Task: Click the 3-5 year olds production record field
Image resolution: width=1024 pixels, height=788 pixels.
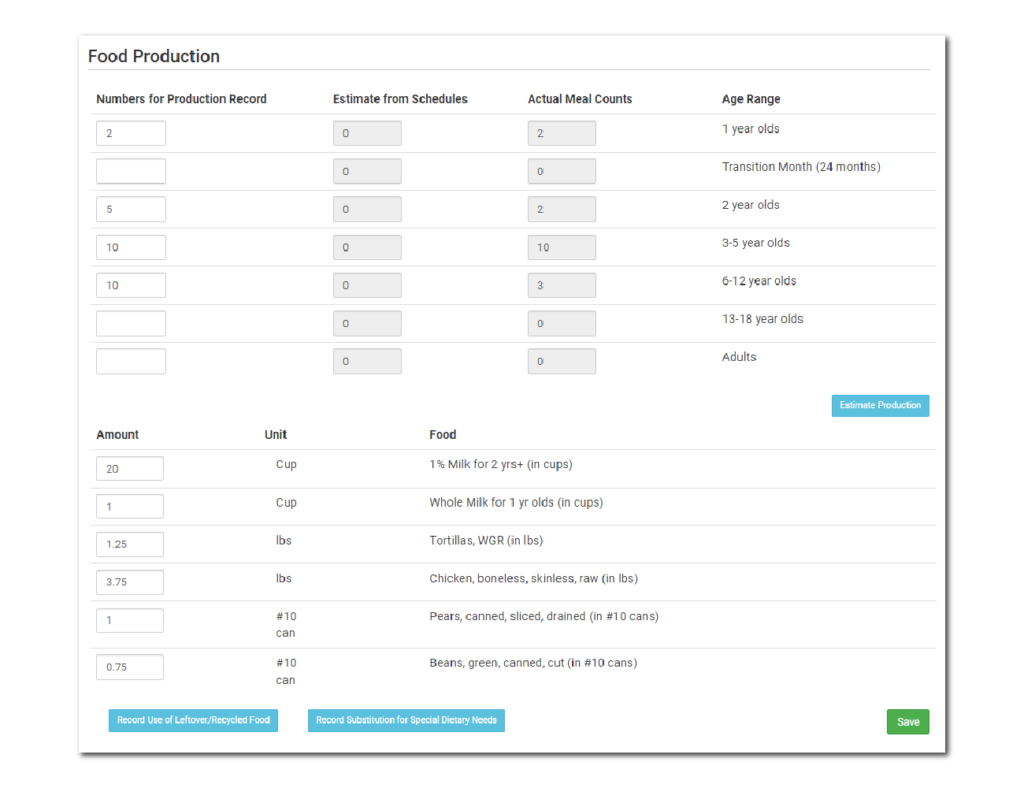Action: (x=130, y=247)
